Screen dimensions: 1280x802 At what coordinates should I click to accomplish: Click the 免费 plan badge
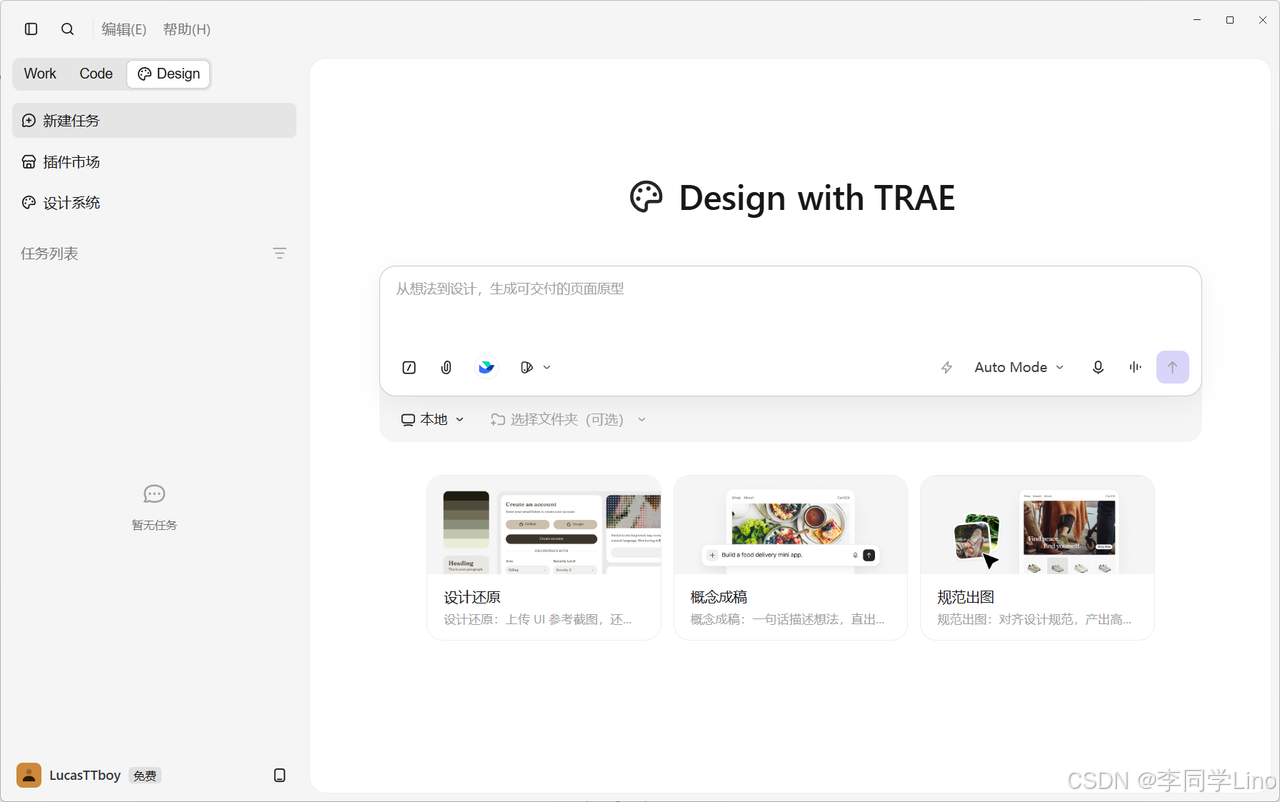coord(145,775)
